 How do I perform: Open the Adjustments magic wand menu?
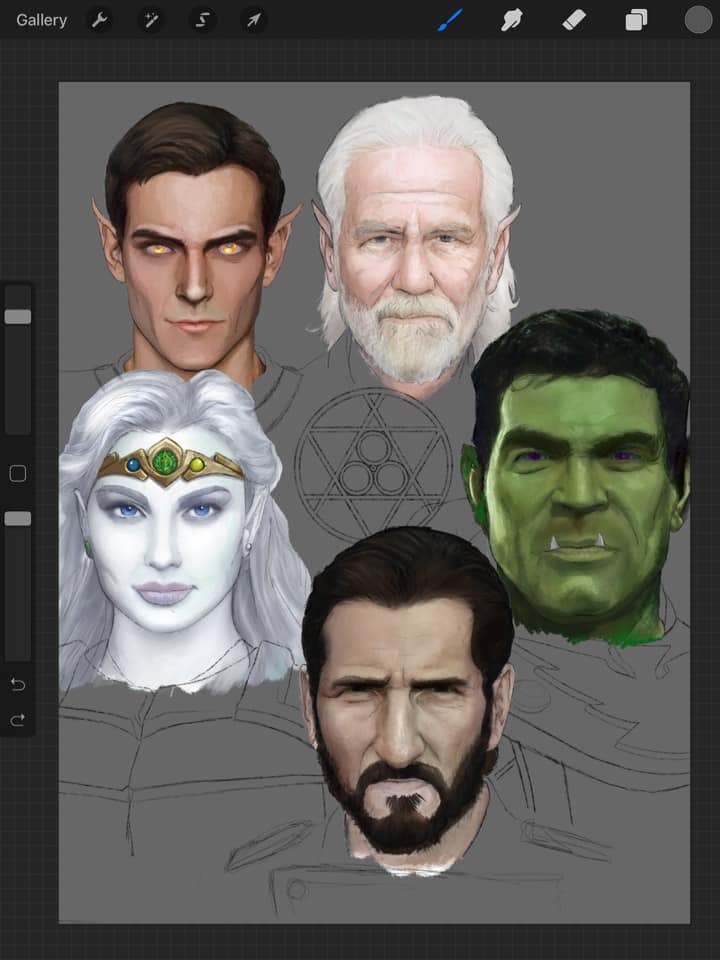(150, 20)
